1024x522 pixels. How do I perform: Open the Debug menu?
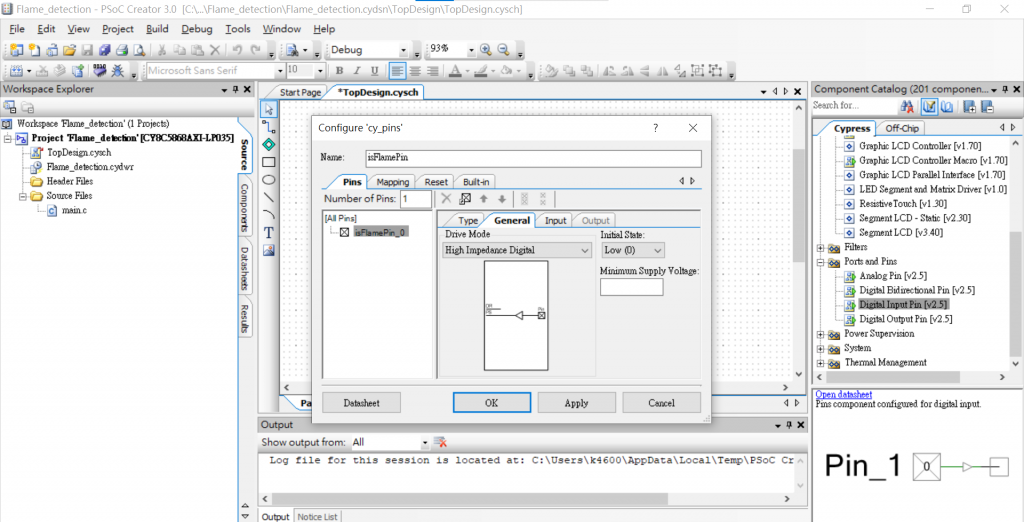(x=197, y=29)
